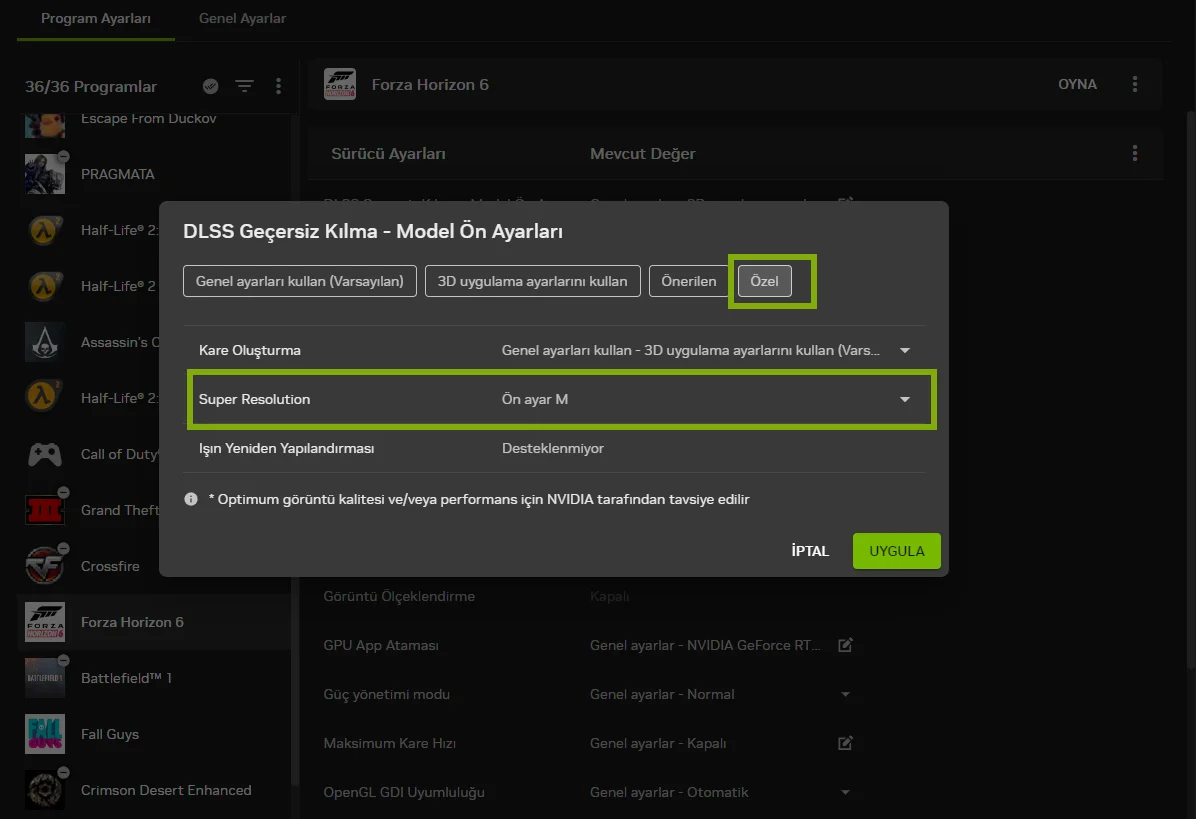Select the Battlefield 1 game icon
This screenshot has height=819, width=1196.
[45, 678]
